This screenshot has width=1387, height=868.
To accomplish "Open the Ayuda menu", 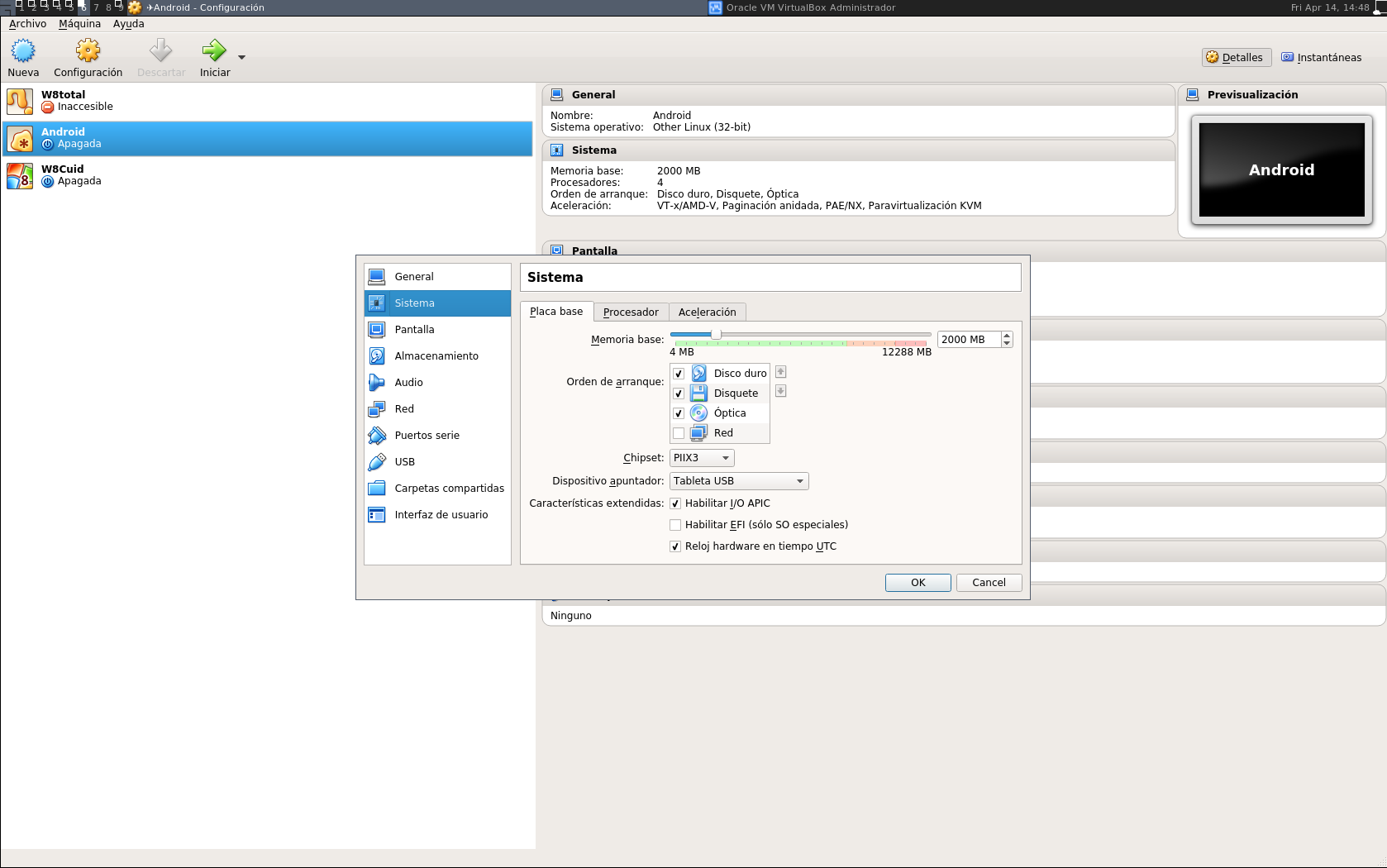I will pos(128,24).
